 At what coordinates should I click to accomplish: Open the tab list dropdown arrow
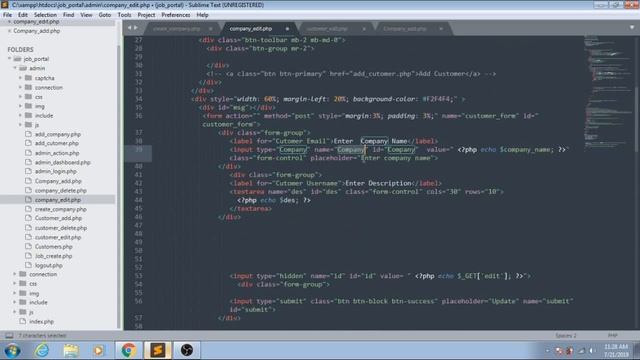pos(632,27)
